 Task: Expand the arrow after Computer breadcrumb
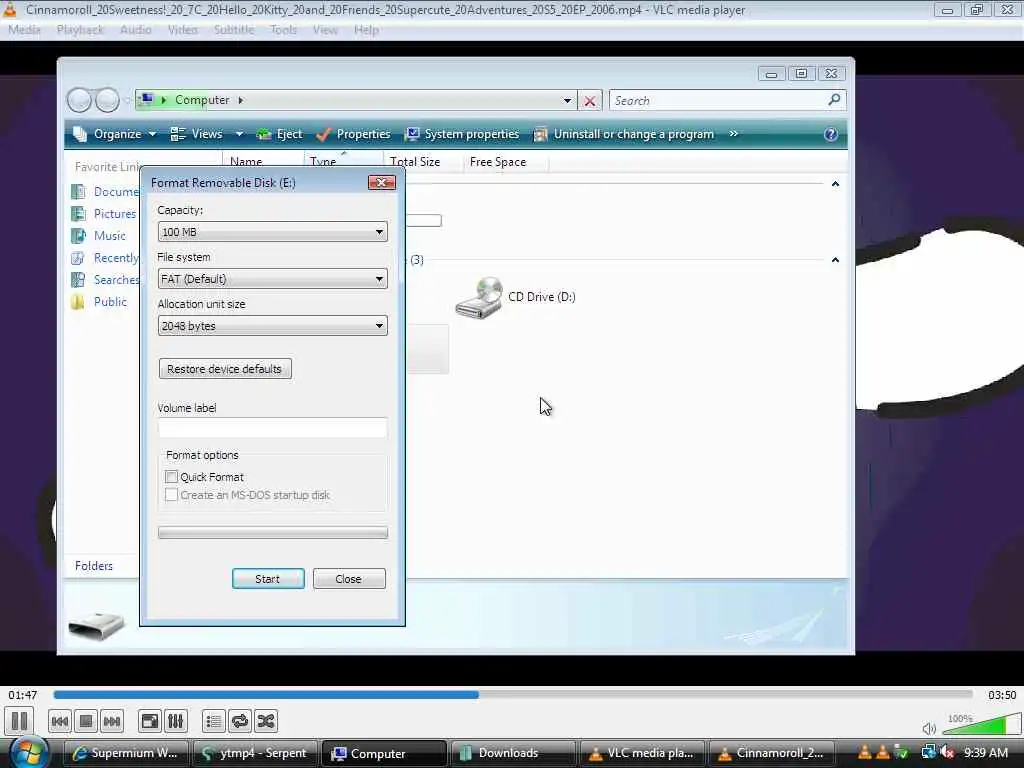[241, 100]
